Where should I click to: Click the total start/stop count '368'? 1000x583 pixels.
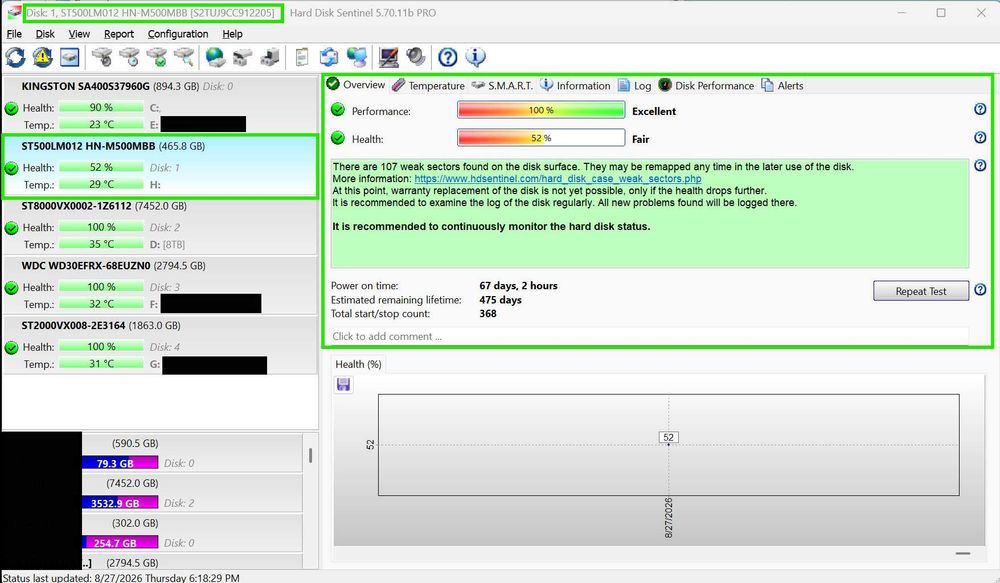pos(488,314)
